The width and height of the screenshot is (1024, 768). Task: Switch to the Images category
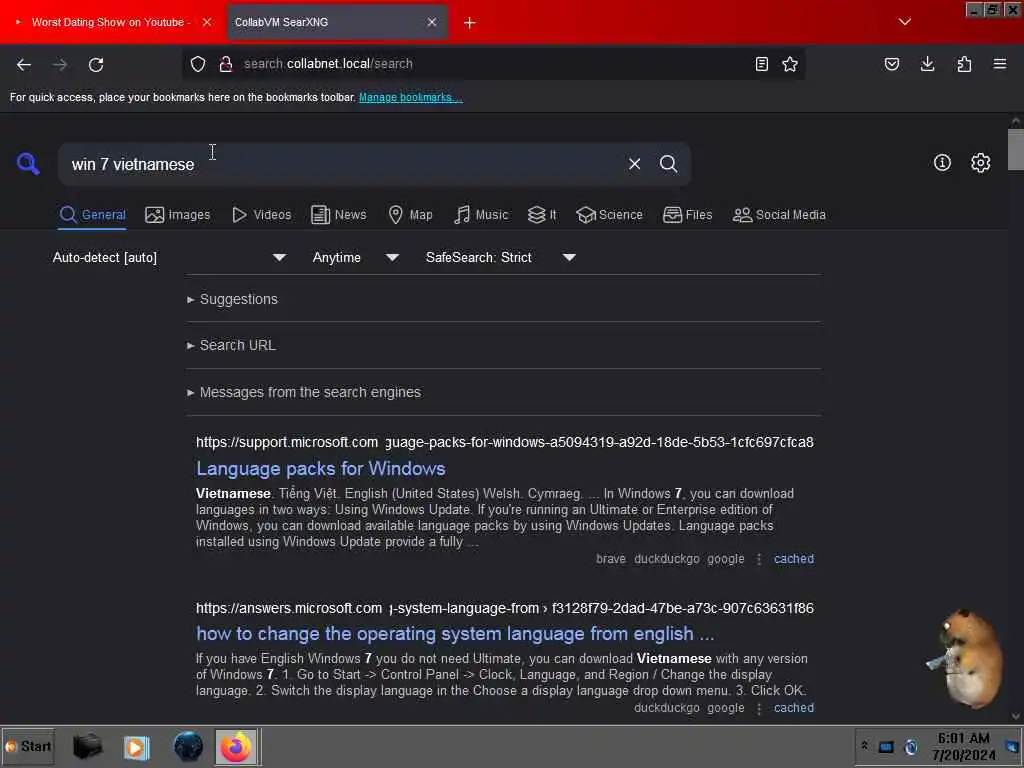point(178,215)
